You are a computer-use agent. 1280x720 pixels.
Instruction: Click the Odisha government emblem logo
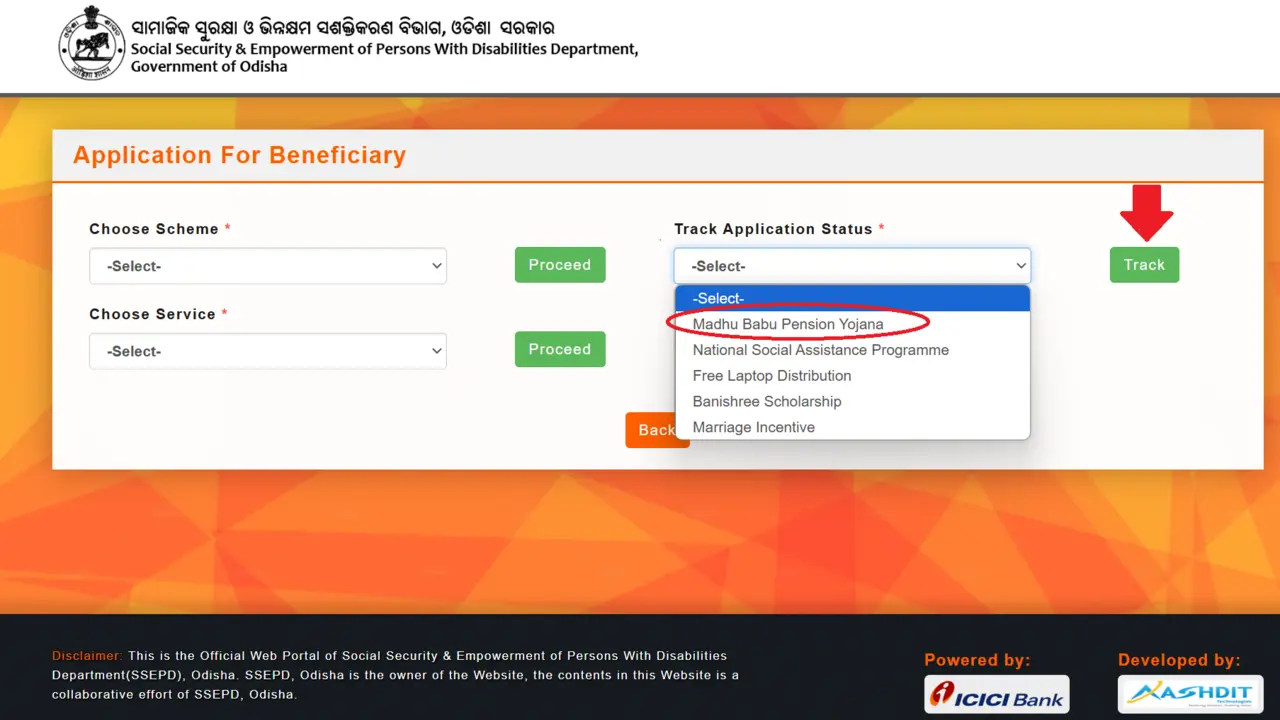[x=91, y=43]
